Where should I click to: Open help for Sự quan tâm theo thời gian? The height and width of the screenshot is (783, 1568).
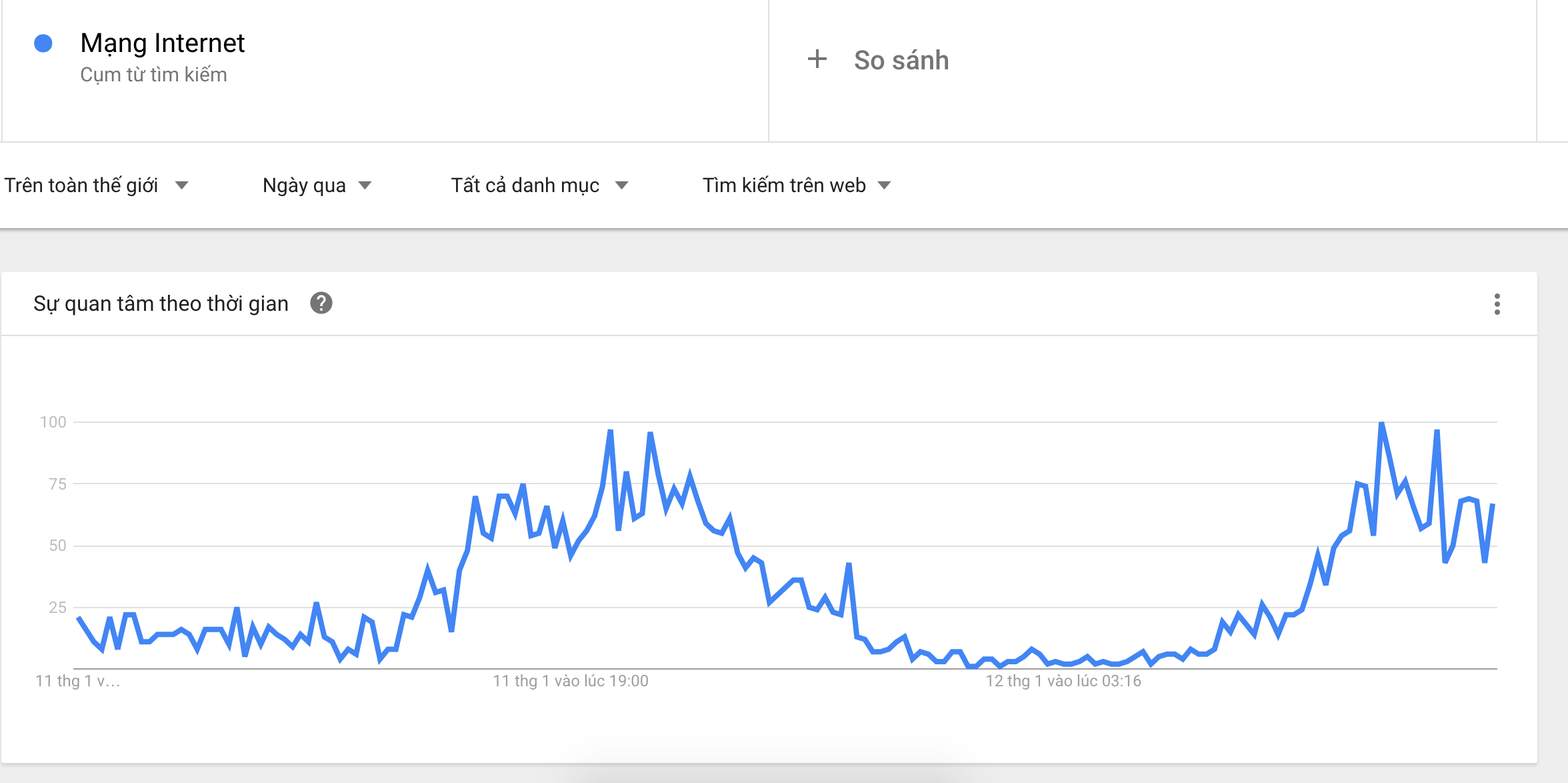(321, 303)
